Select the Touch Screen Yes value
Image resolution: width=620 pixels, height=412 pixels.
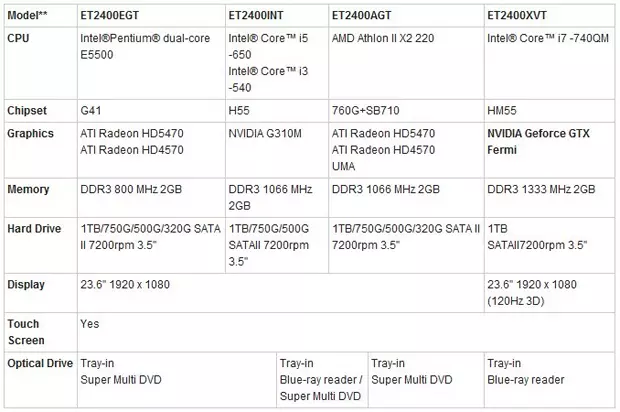[90, 324]
